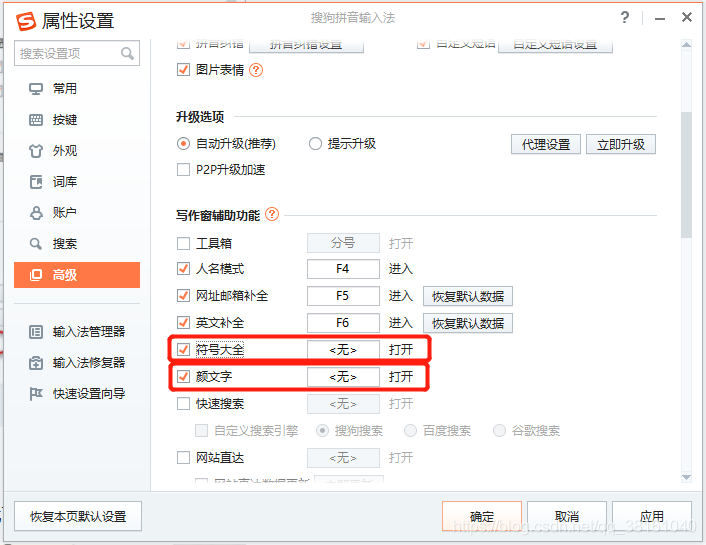
Task: Click the shirt icon next to 外观
Action: [36, 151]
